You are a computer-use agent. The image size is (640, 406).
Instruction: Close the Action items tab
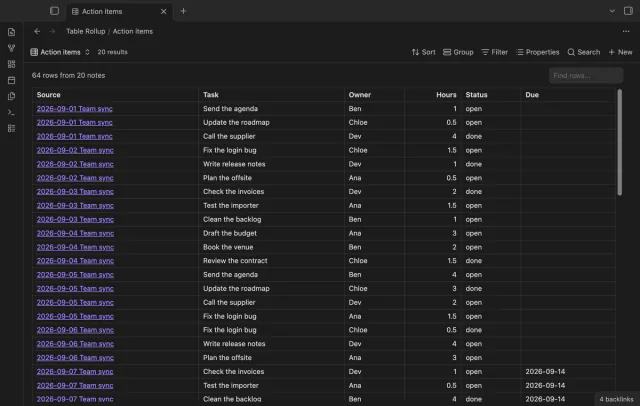pos(163,11)
